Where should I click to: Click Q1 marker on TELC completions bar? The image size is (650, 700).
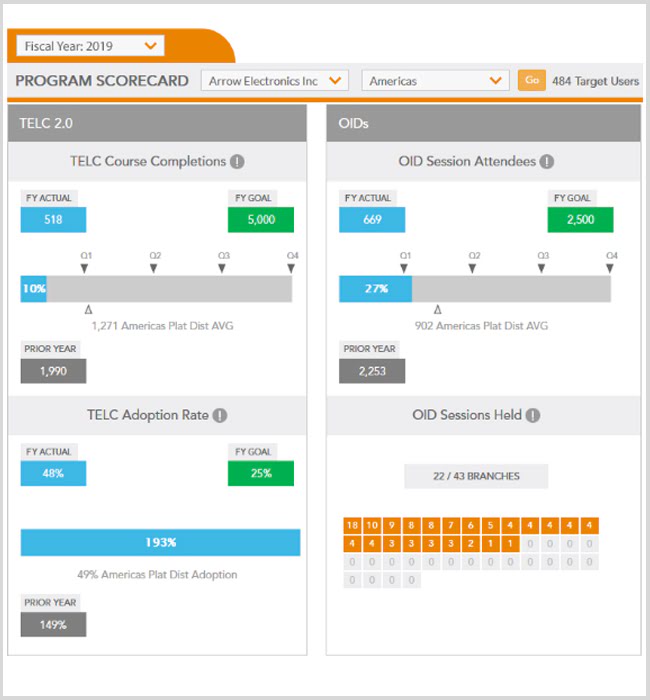coord(85,267)
